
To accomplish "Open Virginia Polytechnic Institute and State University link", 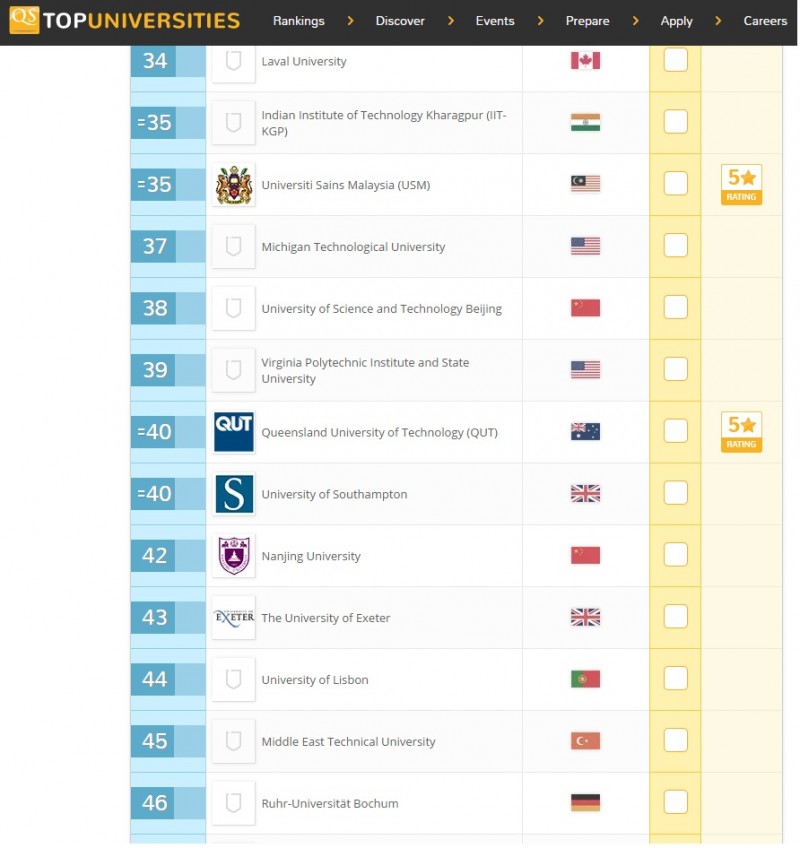I will coord(365,370).
